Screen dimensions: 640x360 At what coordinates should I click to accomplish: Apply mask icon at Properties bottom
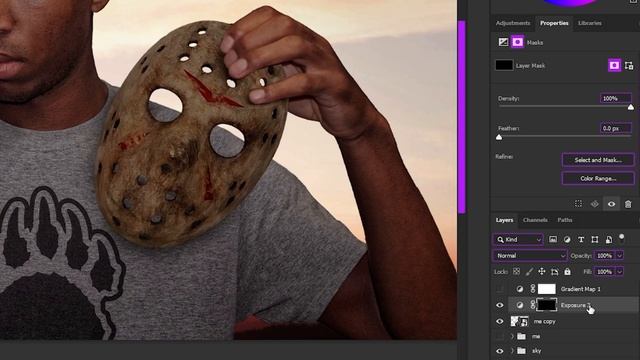click(x=595, y=204)
